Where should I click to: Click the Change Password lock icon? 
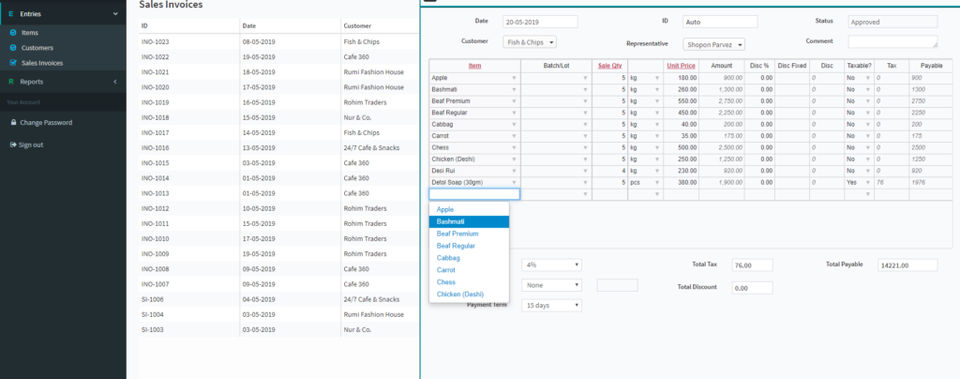point(13,122)
